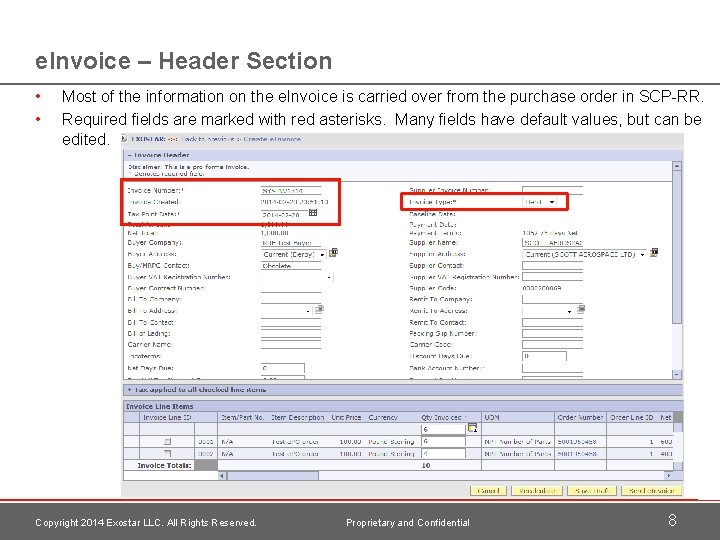720x540 pixels.
Task: Click the Supplier Invoice Number field
Action: click(x=552, y=190)
